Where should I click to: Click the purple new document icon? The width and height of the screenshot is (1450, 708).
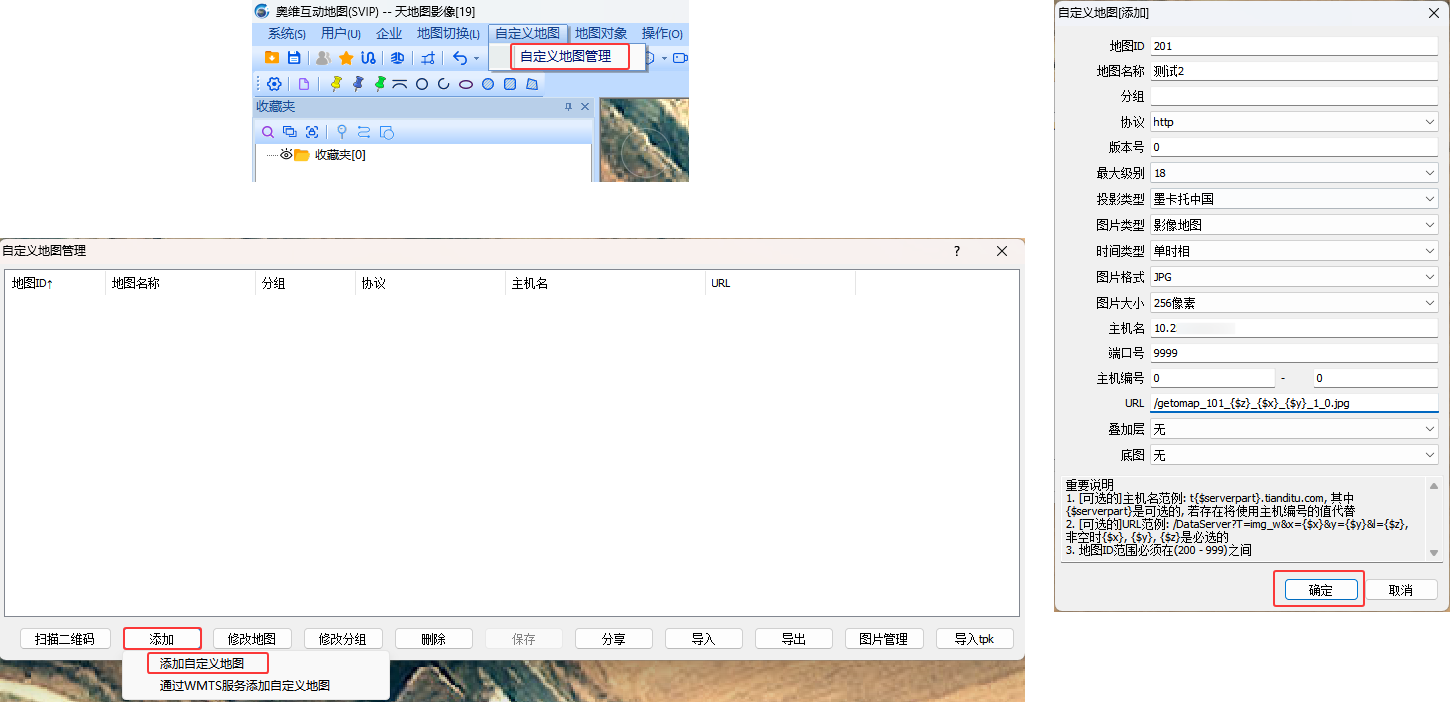click(304, 84)
